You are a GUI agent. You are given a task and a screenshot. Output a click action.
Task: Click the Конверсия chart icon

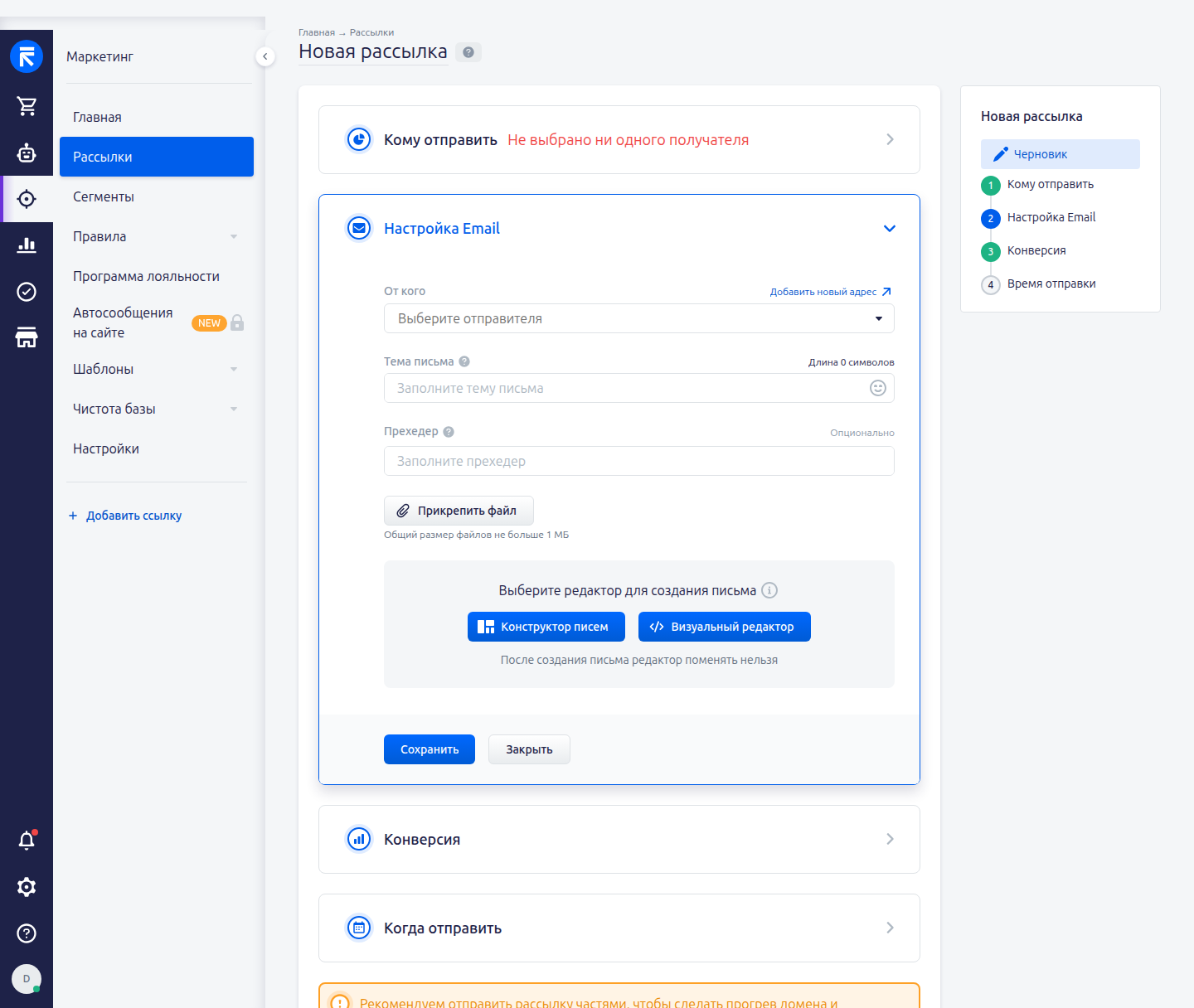tap(359, 839)
